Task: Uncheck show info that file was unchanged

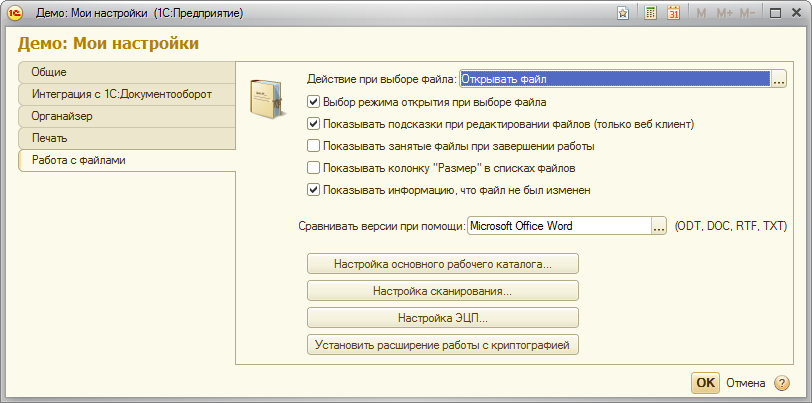Action: click(314, 190)
